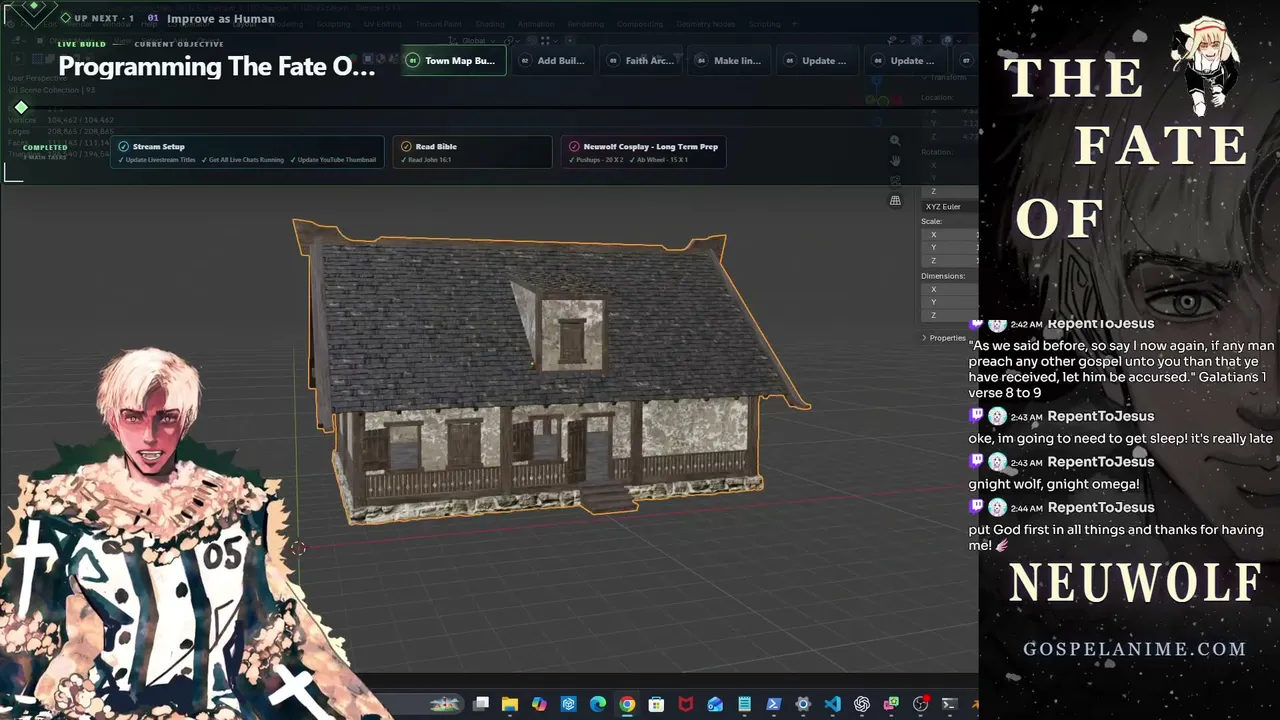Open Copilot from the taskbar
1280x720 pixels.
539,704
